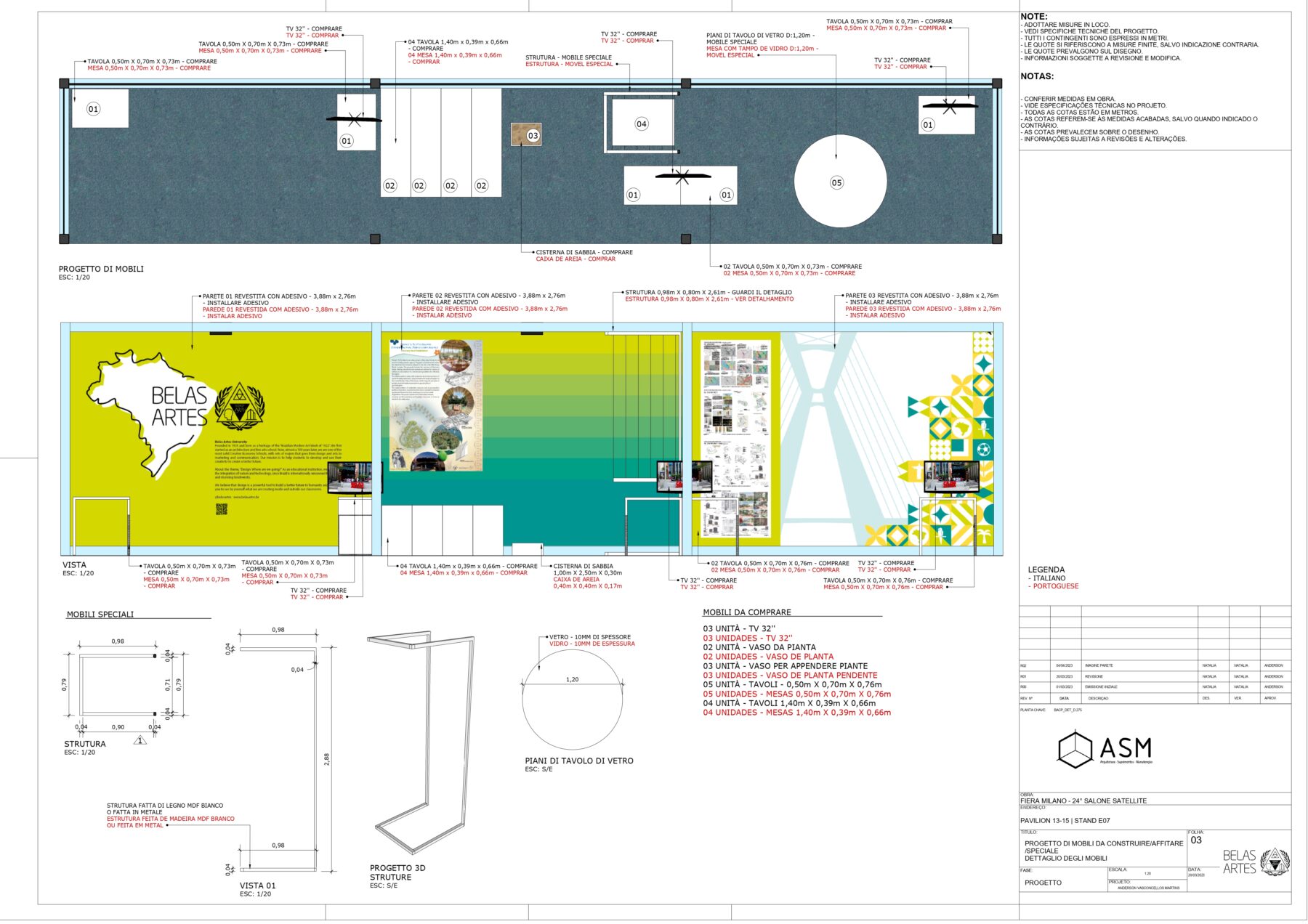Click the 'REVISIONE' revision description cell
The image size is (1308, 924).
[x=1094, y=676]
